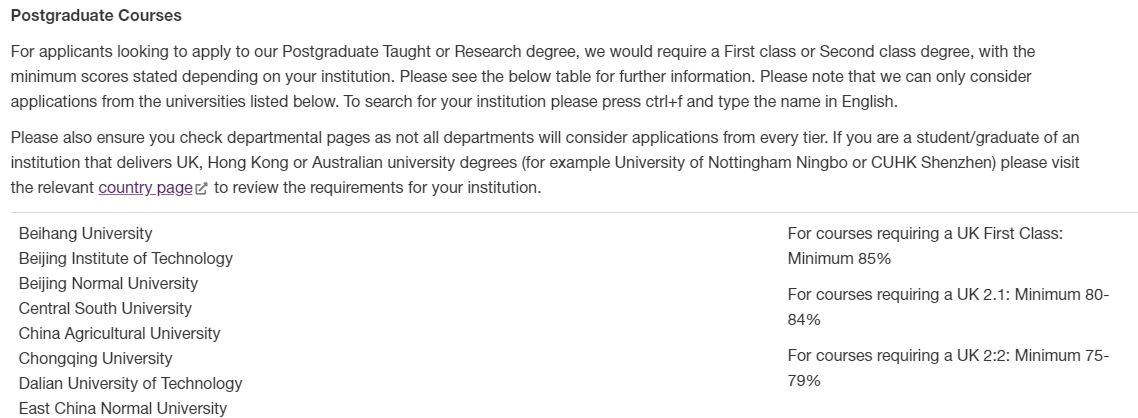
Task: Select the Beihang University entry
Action: click(86, 233)
